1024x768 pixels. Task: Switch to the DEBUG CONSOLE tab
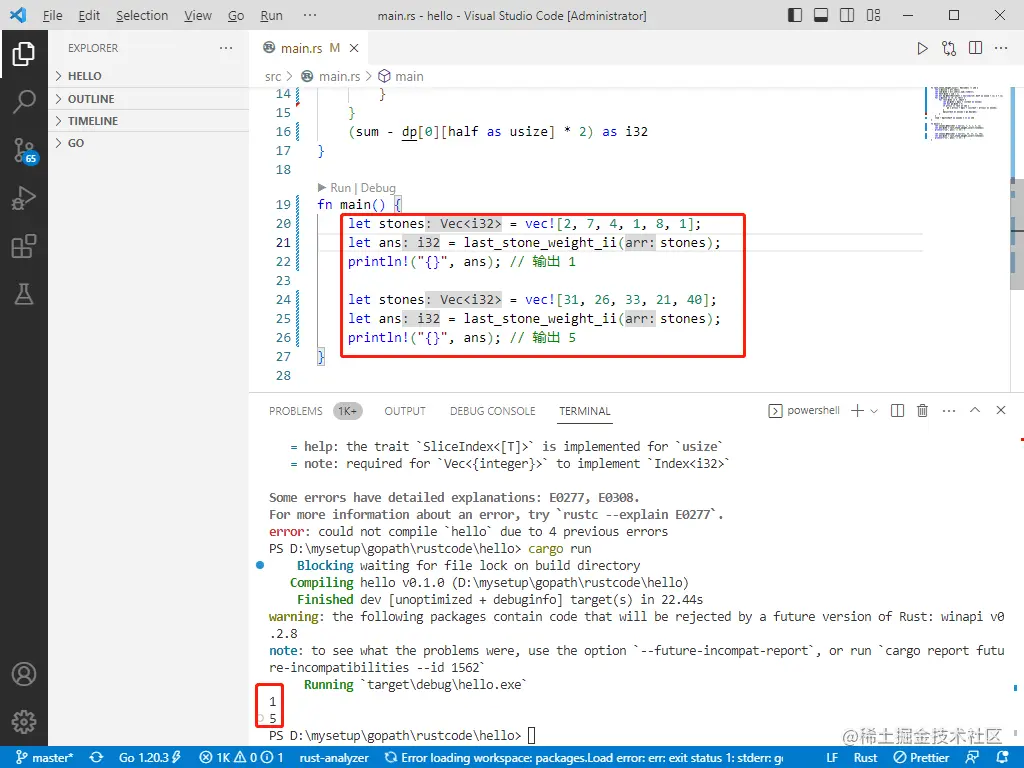[x=492, y=411]
